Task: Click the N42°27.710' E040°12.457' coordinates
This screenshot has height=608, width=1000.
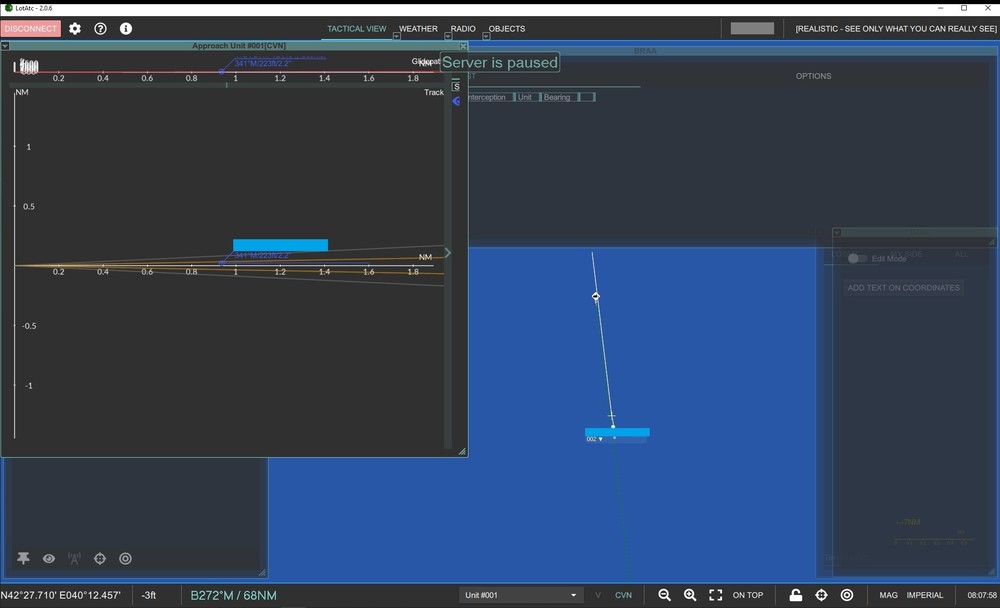Action: 61,595
